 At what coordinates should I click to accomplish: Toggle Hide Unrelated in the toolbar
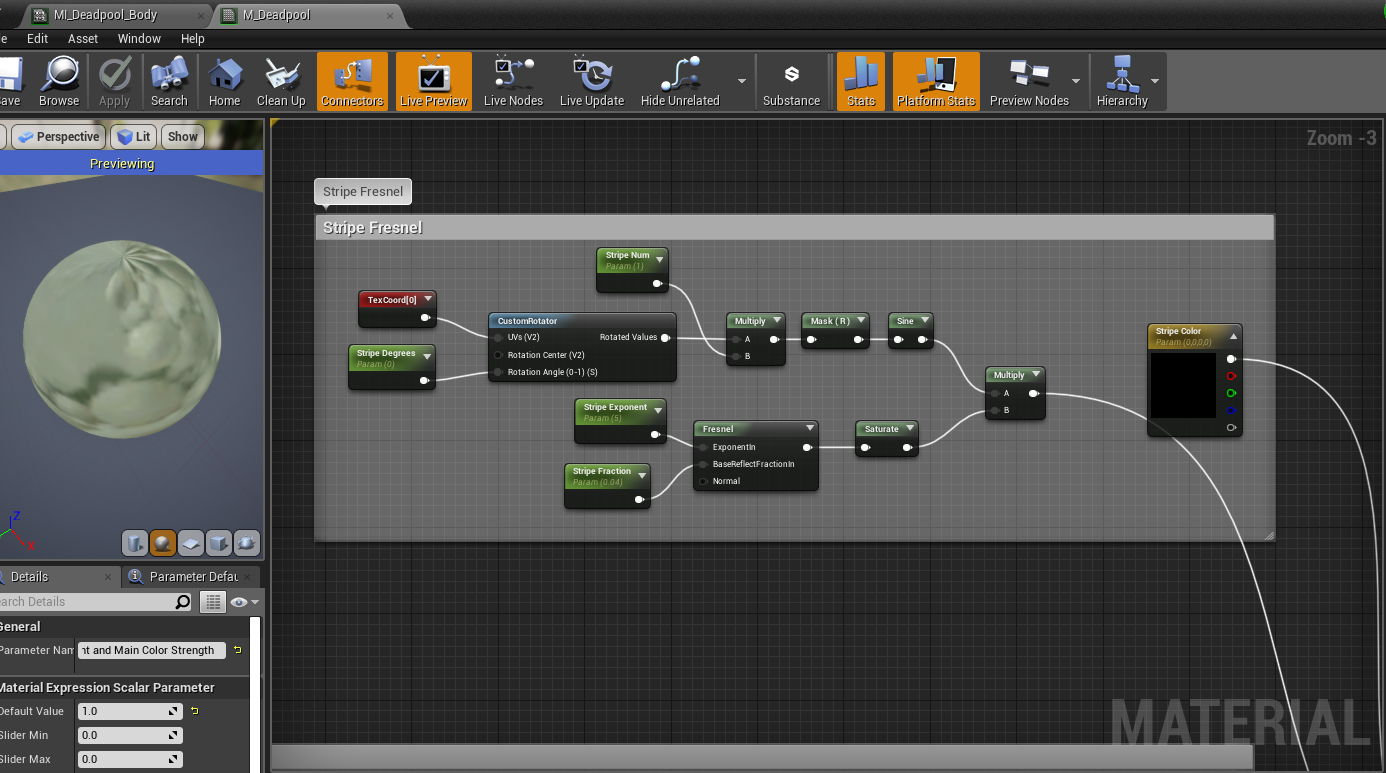tap(680, 81)
